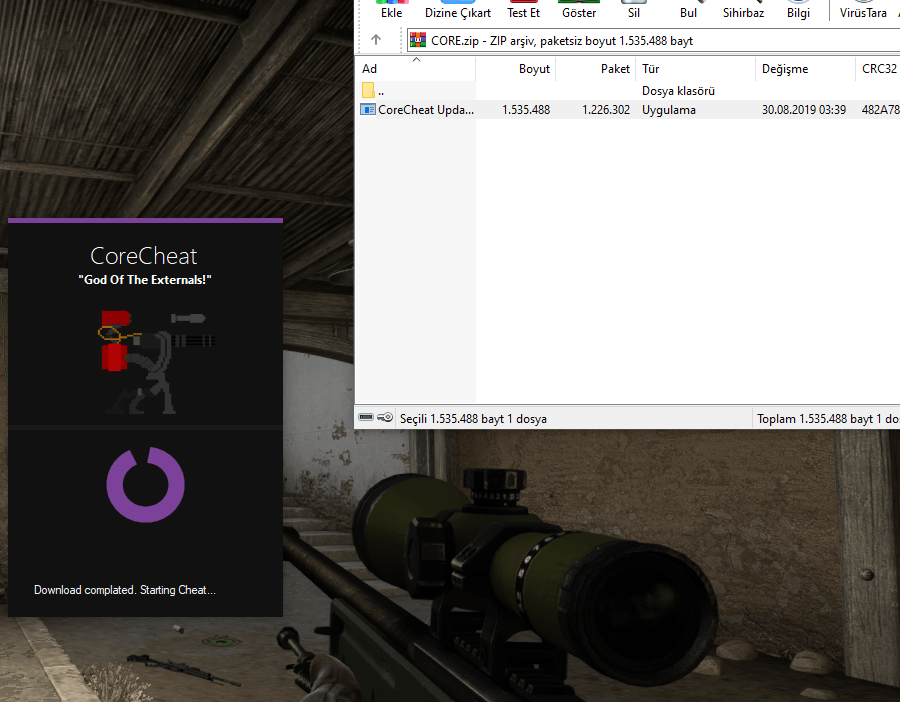Click the 30.08.2019 03:39 date cell
This screenshot has width=900, height=702.
804,110
